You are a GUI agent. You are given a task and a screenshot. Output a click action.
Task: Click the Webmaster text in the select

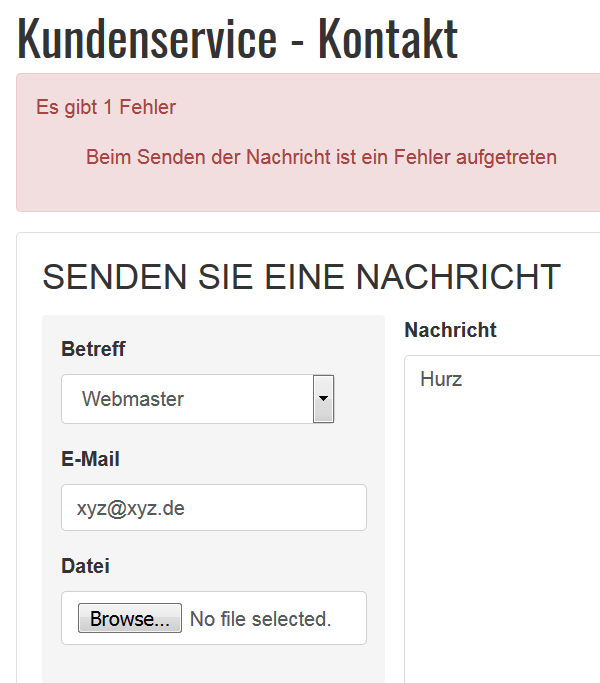(x=133, y=399)
